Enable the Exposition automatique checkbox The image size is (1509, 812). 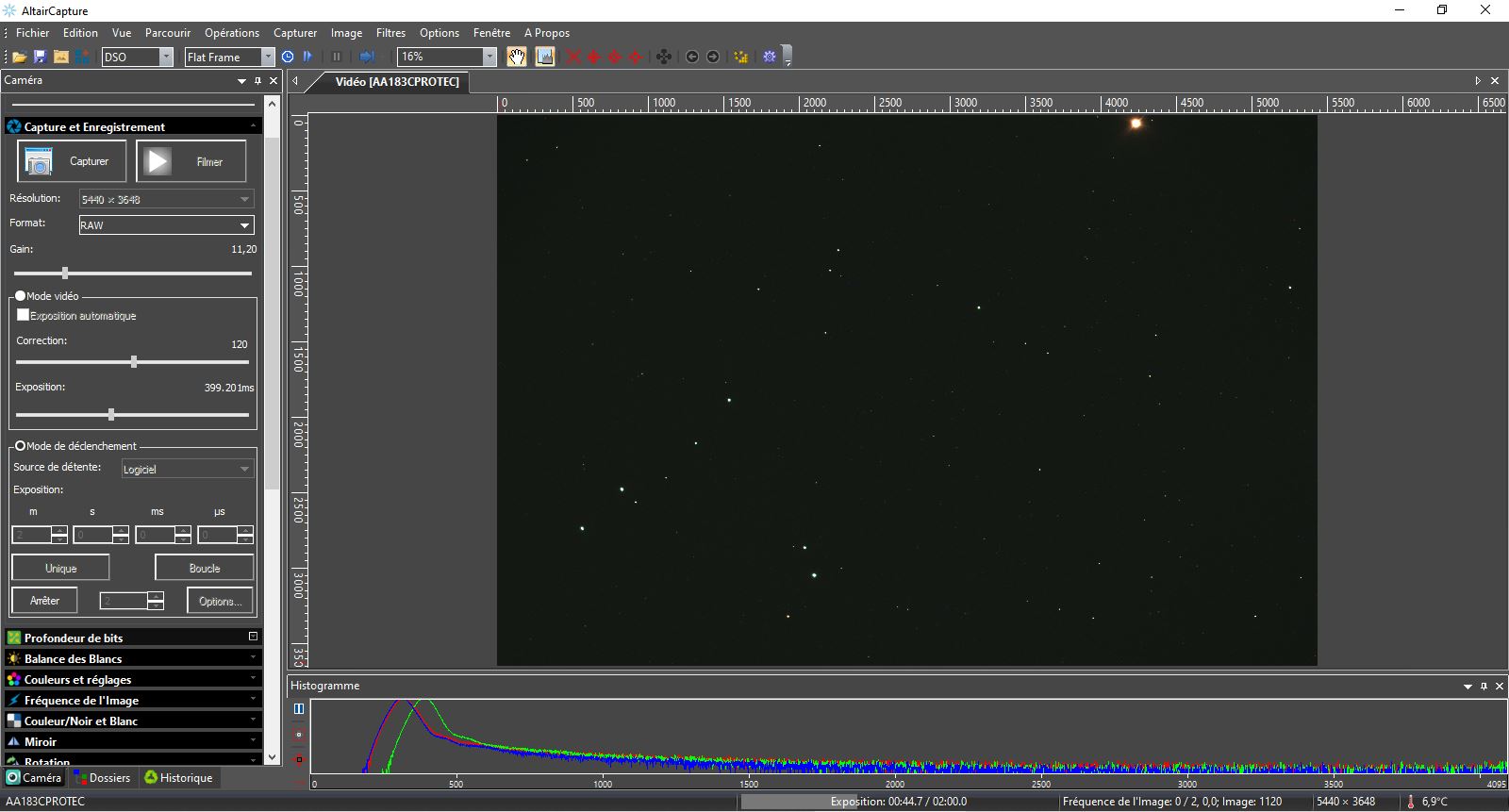24,315
